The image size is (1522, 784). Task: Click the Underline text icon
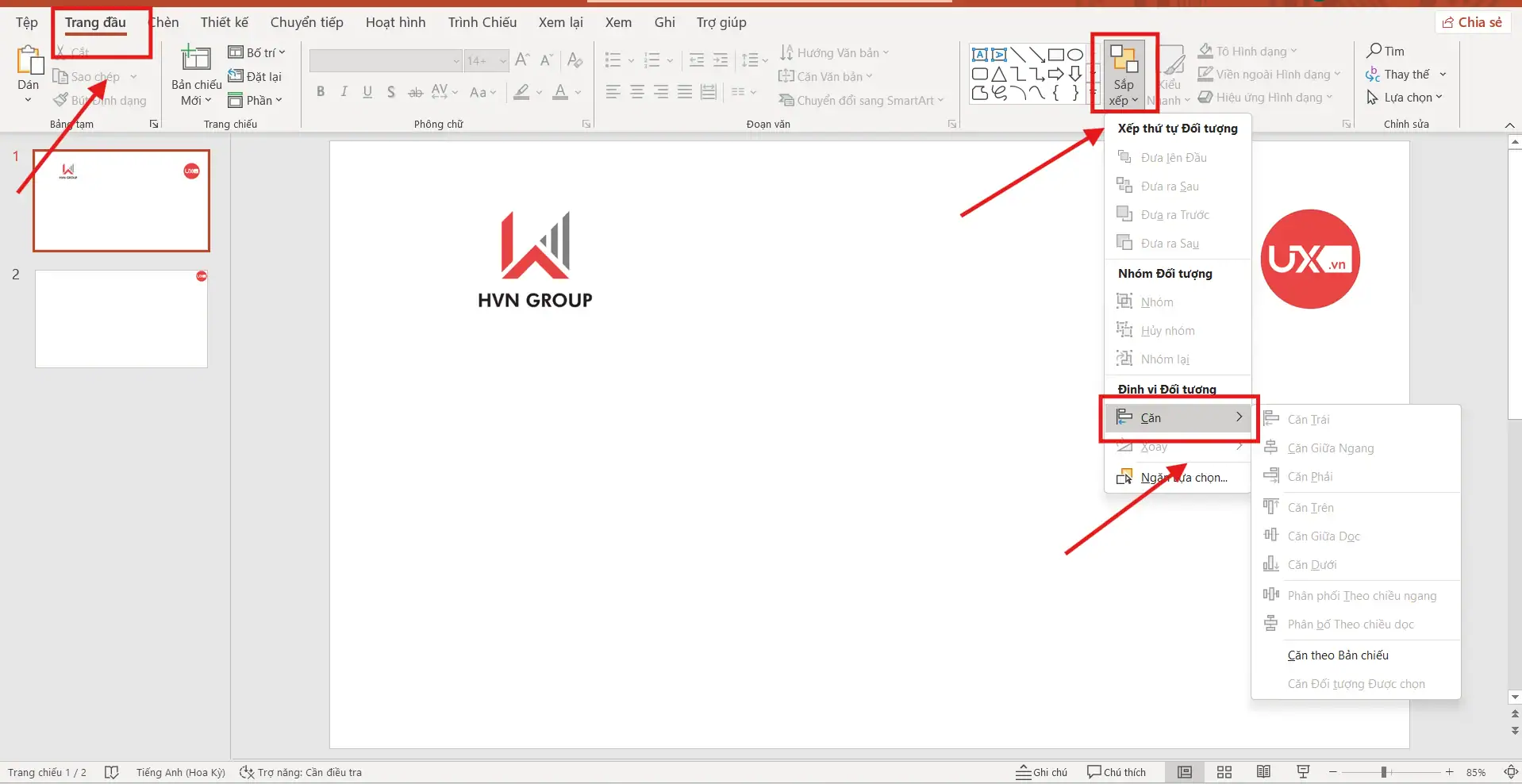tap(367, 92)
